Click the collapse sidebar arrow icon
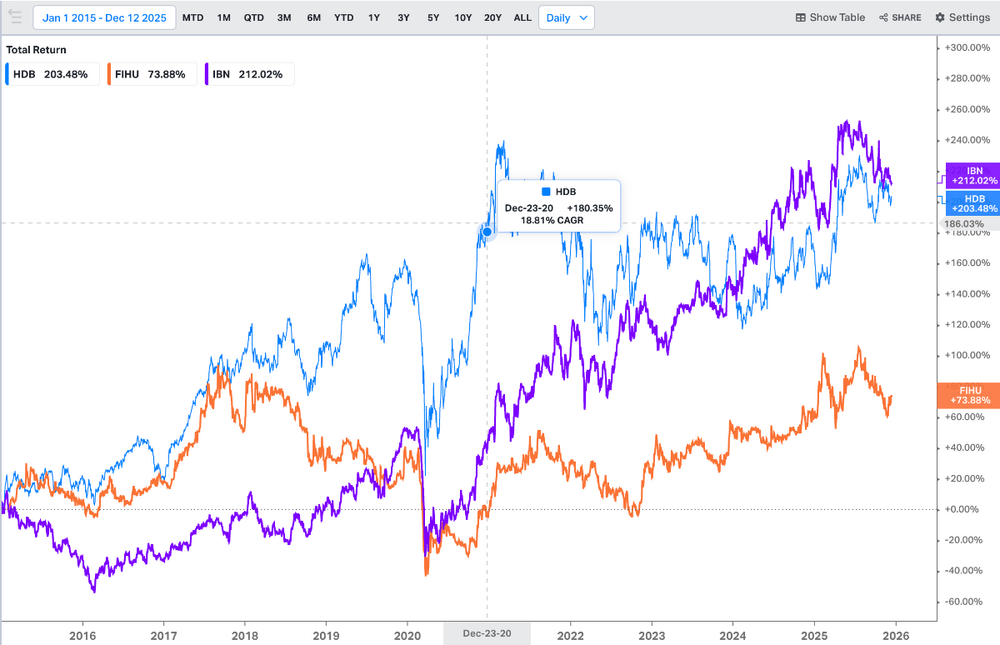 [14, 17]
